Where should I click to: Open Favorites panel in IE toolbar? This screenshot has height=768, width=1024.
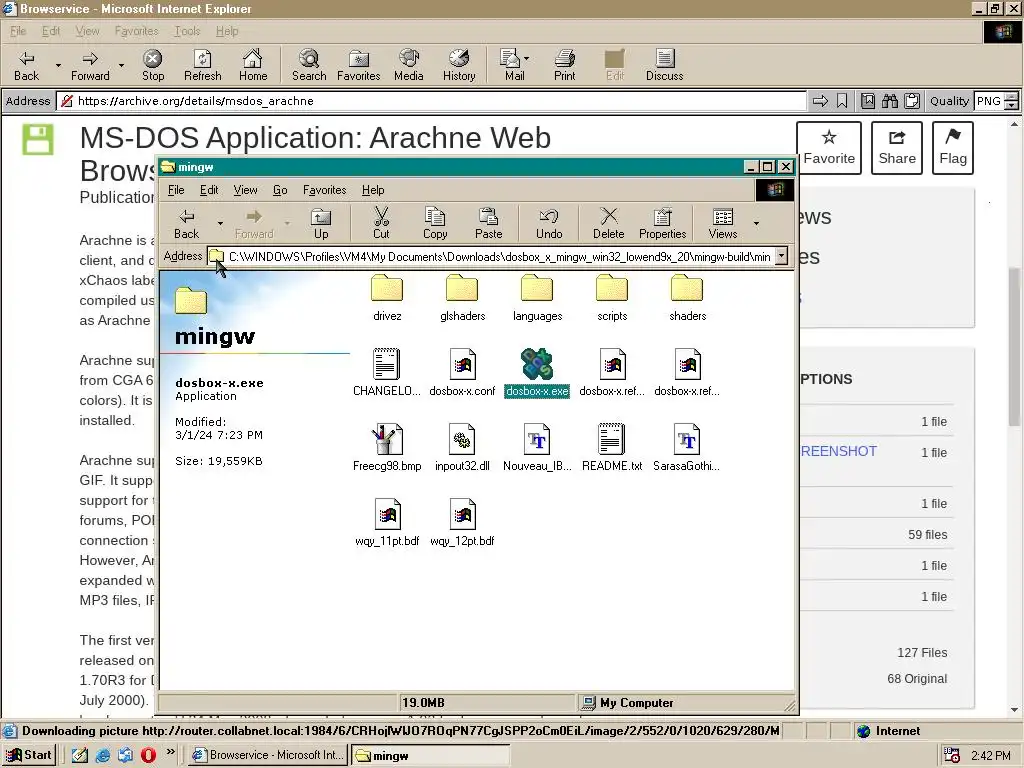point(359,65)
